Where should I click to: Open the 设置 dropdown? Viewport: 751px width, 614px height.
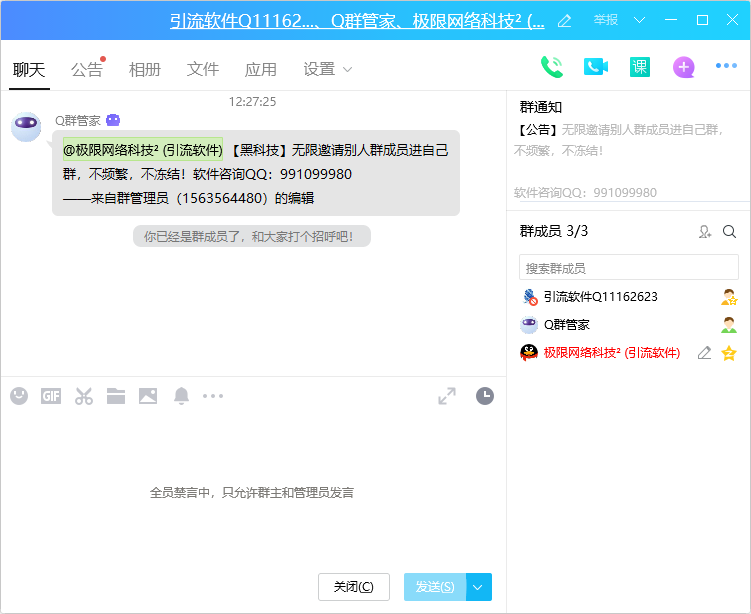click(328, 69)
